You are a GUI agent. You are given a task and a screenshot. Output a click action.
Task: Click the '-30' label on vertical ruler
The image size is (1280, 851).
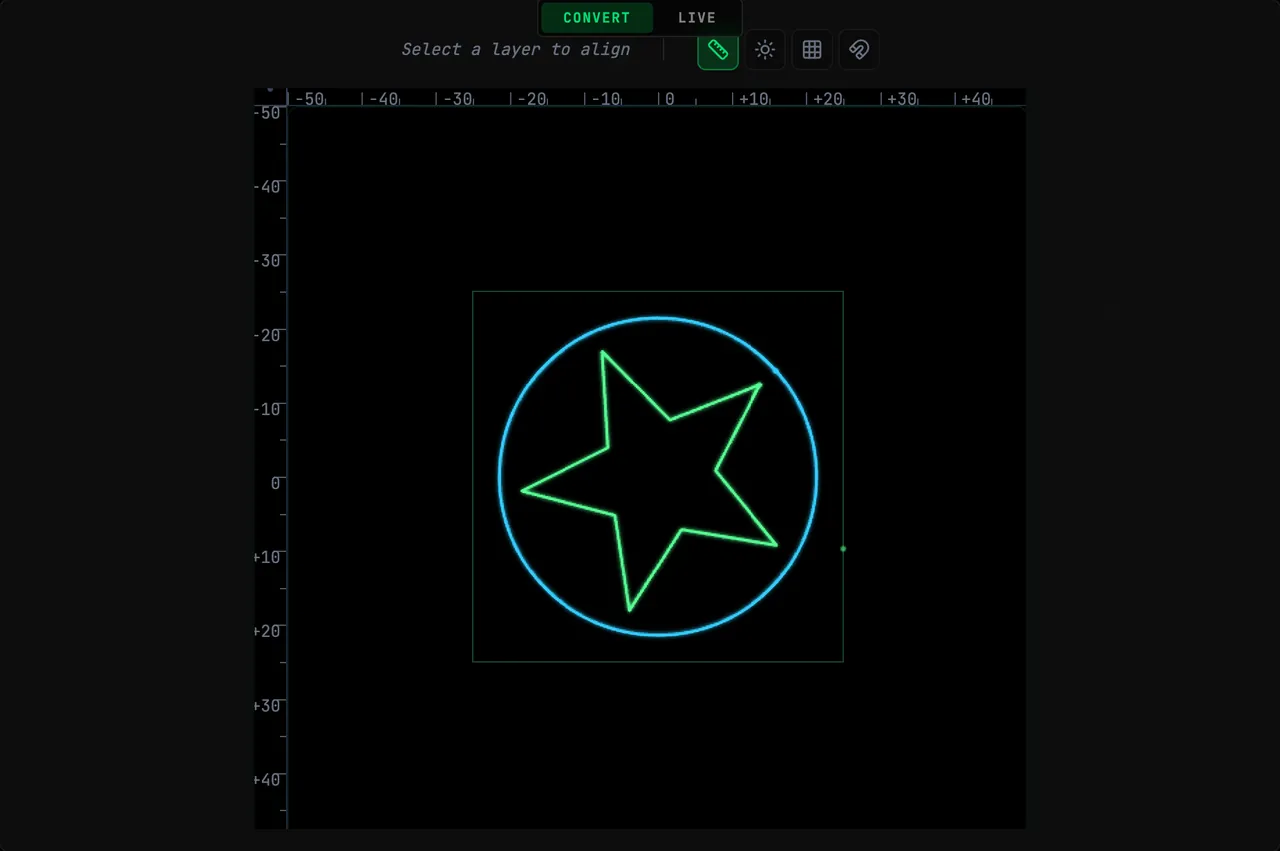coord(267,260)
